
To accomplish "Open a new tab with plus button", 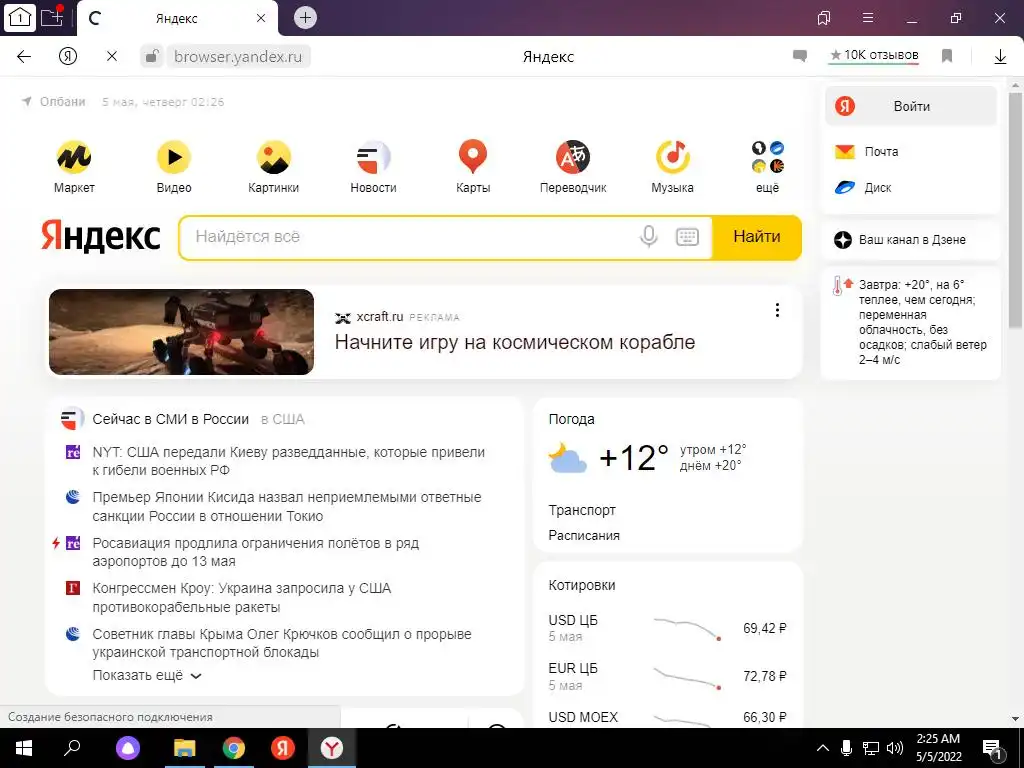I will (305, 18).
